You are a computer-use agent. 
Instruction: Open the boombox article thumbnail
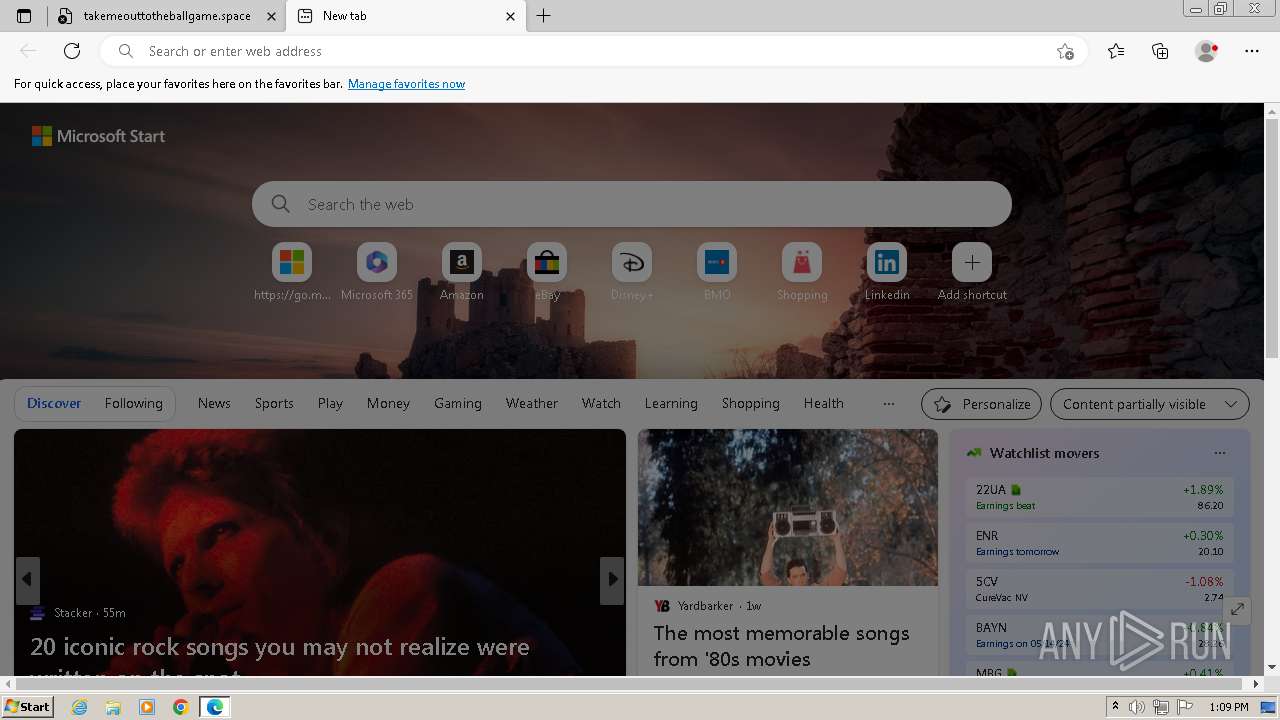788,508
